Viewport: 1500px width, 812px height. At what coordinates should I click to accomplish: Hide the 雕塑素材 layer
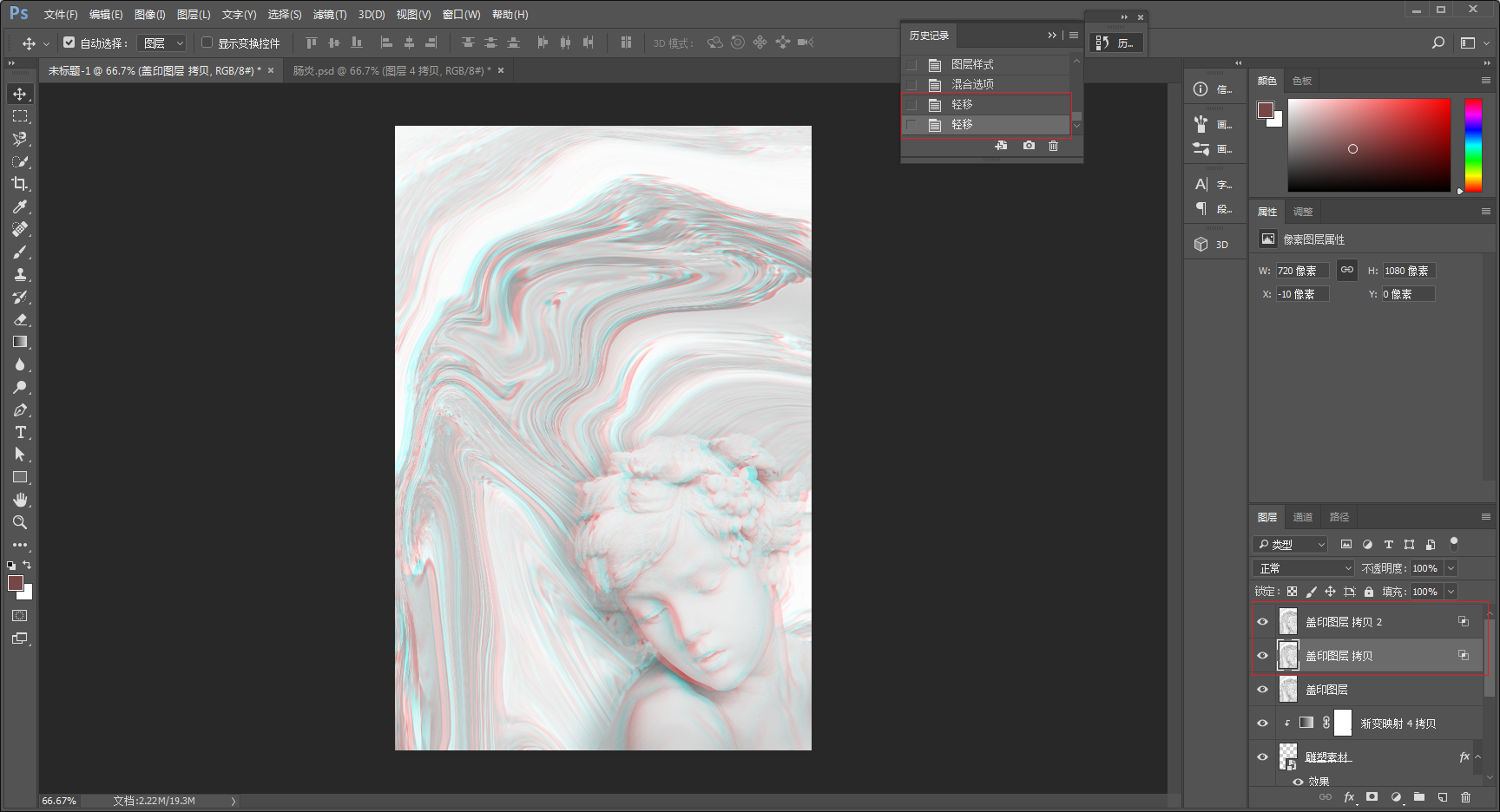click(1263, 757)
